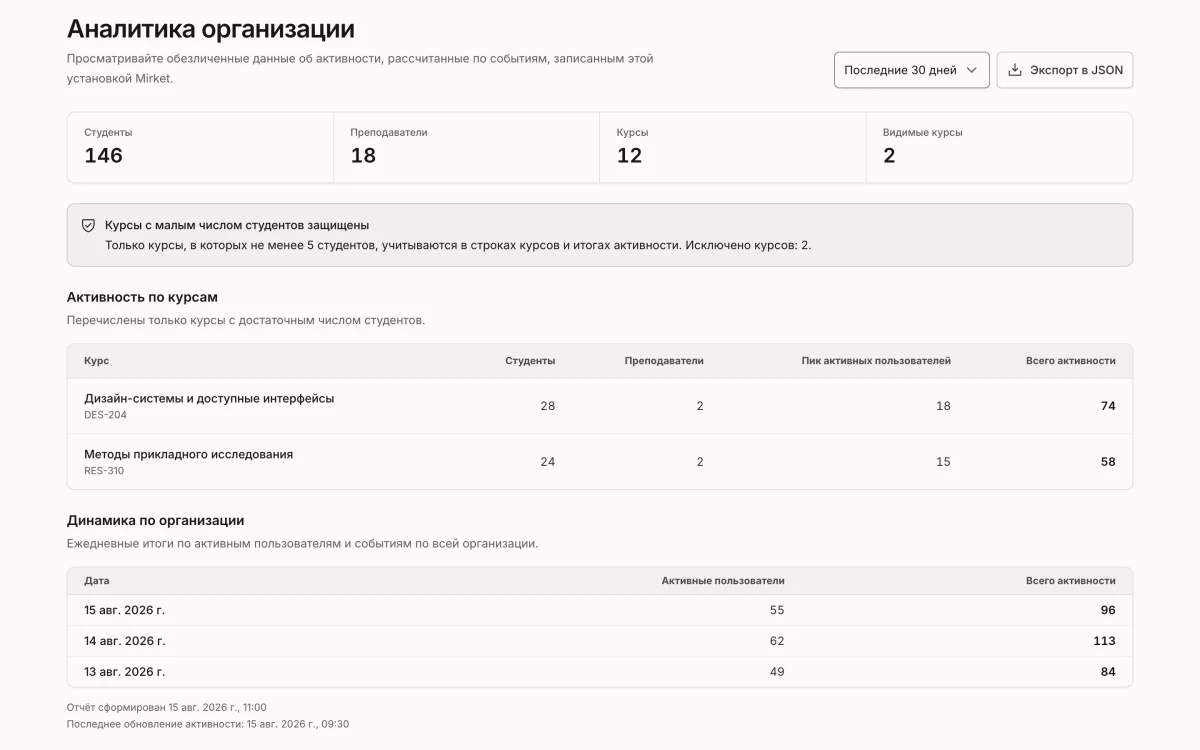
Task: Click total activity 84 for 13 авг.
Action: (x=1108, y=672)
